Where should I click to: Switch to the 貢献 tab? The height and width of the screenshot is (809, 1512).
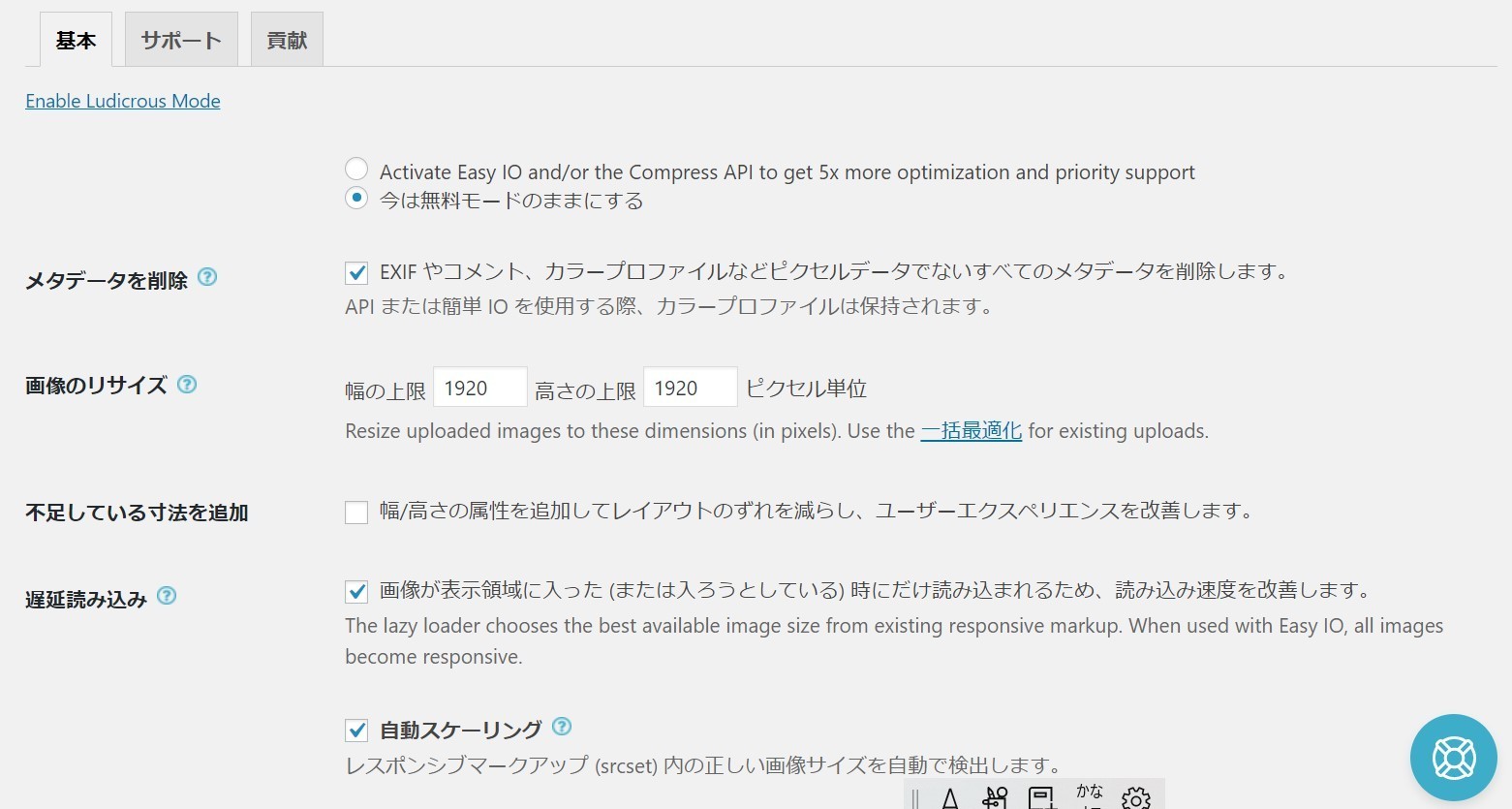click(287, 40)
